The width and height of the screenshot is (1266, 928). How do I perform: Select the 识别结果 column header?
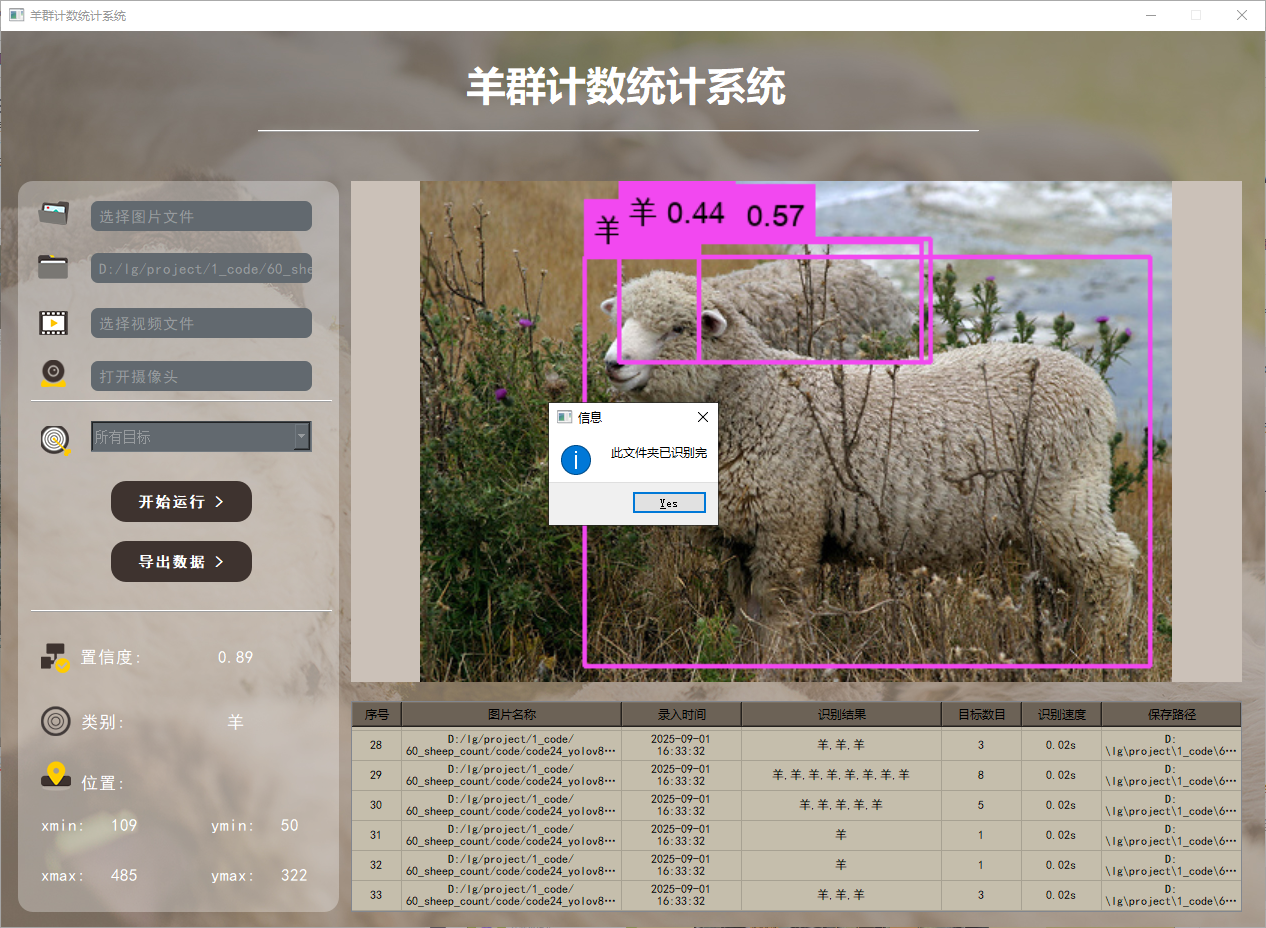[x=841, y=714]
